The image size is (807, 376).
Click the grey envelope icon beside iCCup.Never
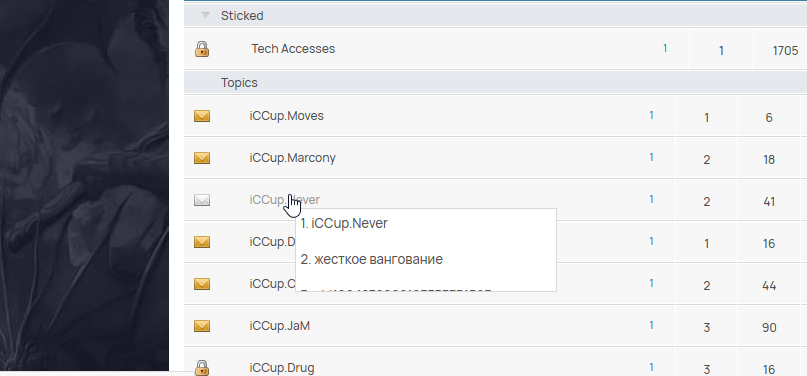pyautogui.click(x=202, y=200)
